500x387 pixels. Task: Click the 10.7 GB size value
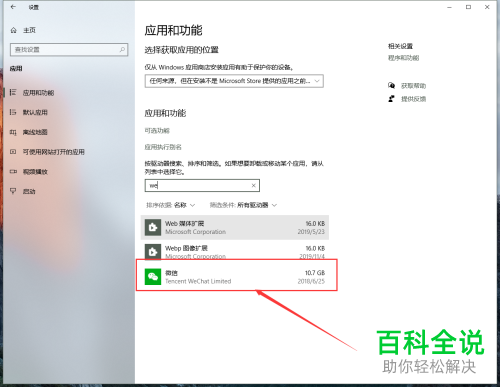(x=315, y=273)
